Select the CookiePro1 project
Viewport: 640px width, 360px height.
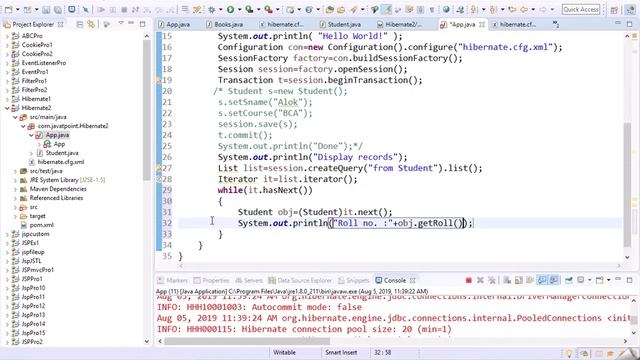pos(37,45)
